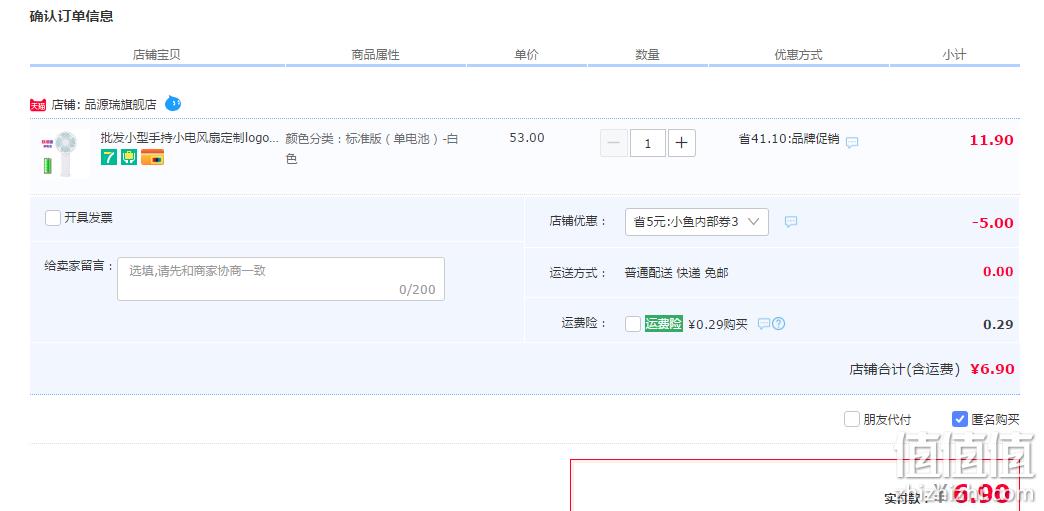Click the green 7-day return badge
Screen dimensions: 1044x511
point(109,157)
